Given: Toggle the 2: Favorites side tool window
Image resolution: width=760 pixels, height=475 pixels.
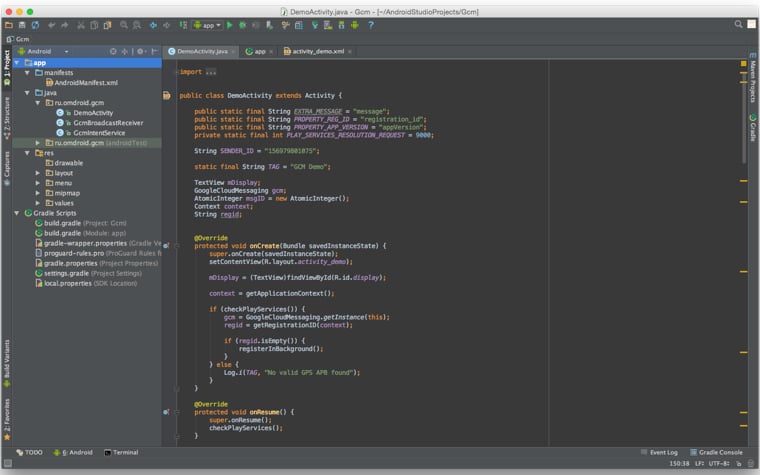Looking at the screenshot, I should click(x=7, y=419).
